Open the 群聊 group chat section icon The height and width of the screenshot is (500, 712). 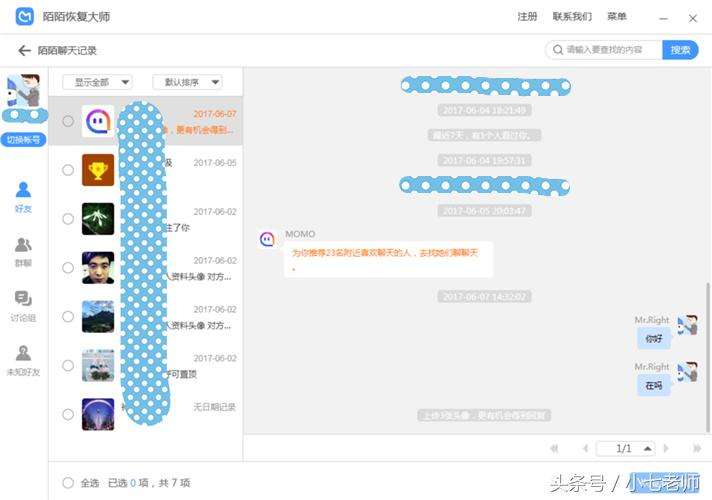(23, 245)
